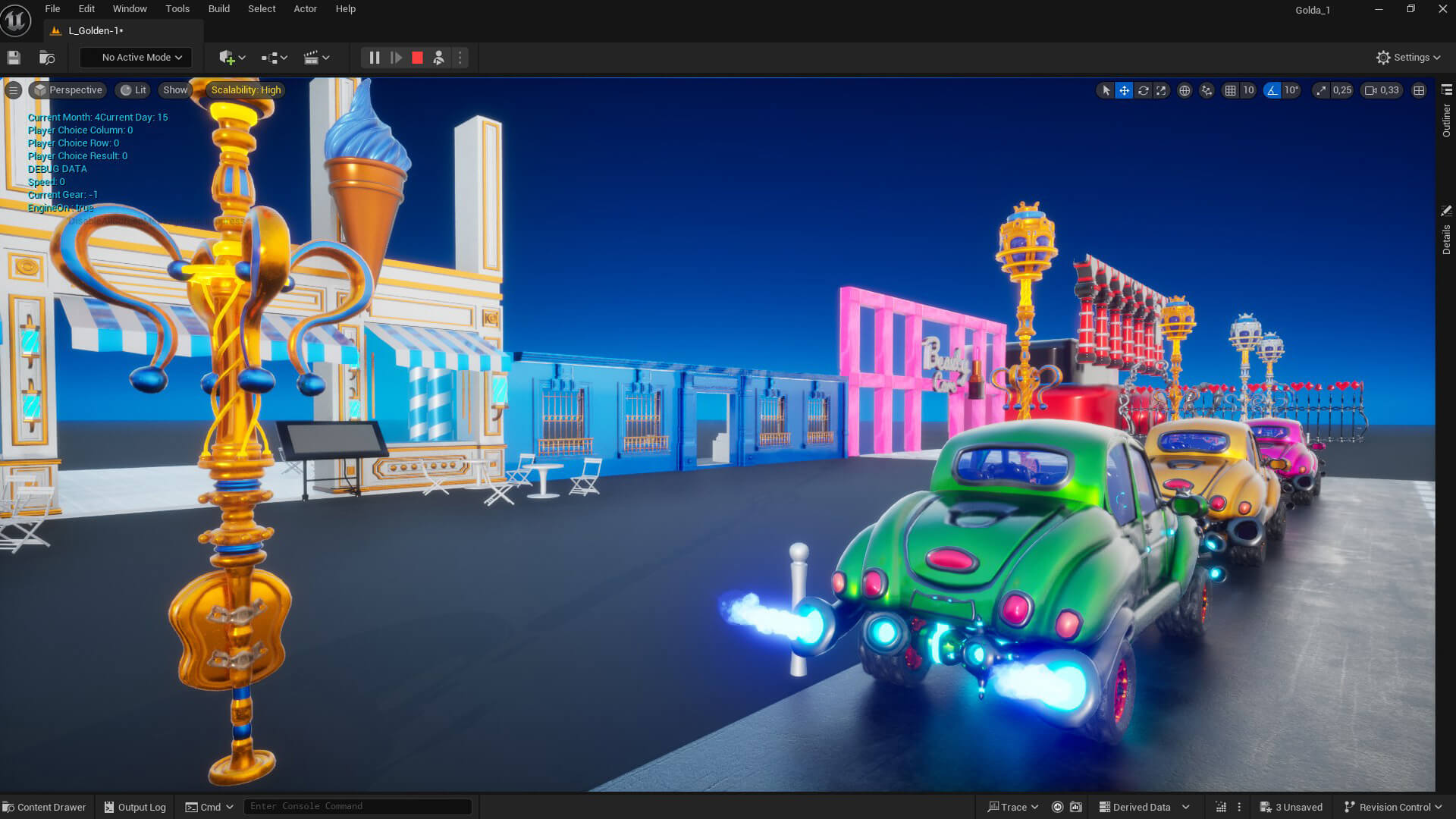This screenshot has height=819, width=1456.
Task: Toggle rotation angle snapping off
Action: [x=1272, y=90]
